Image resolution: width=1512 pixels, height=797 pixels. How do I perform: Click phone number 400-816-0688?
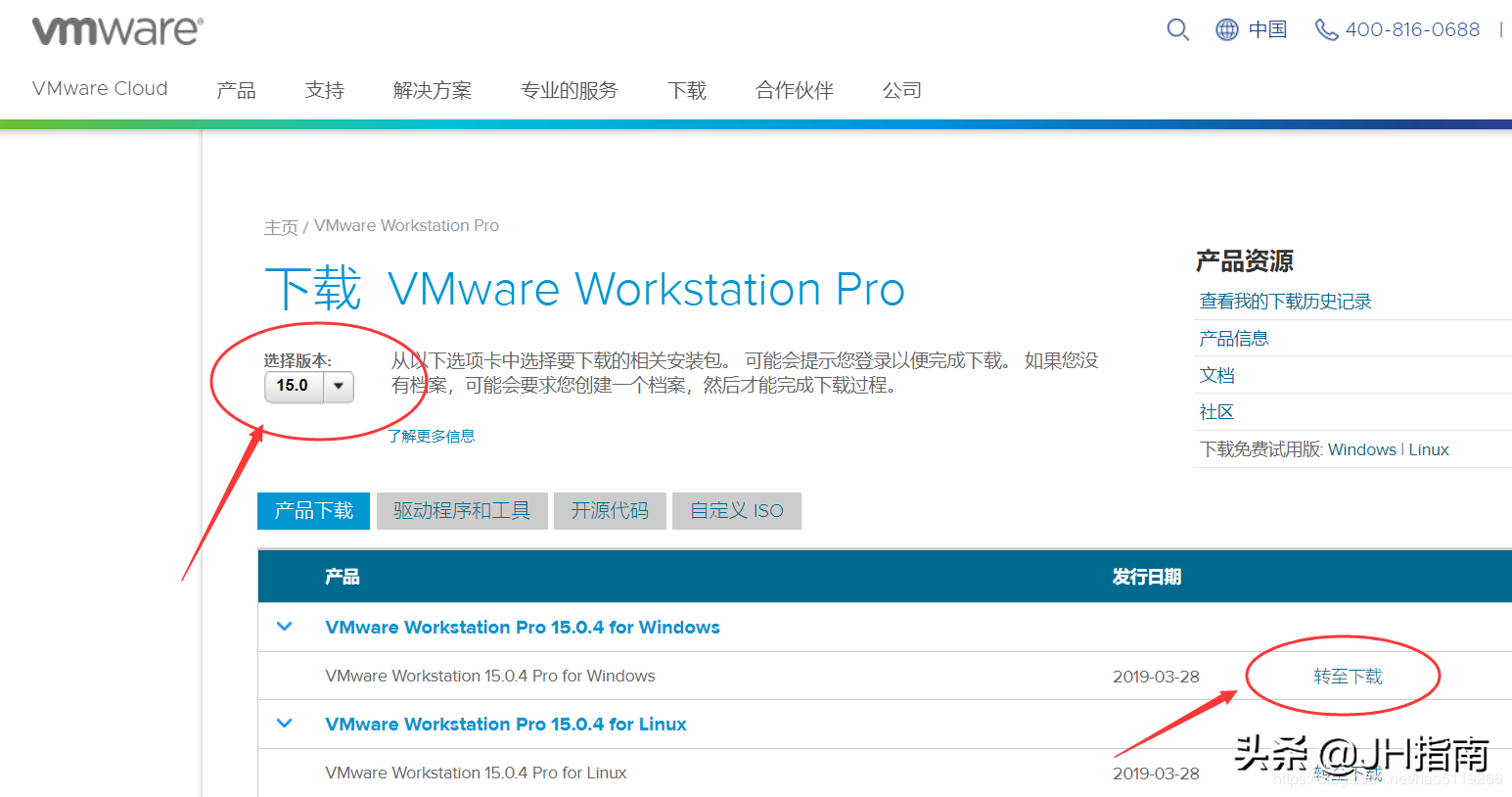1412,30
